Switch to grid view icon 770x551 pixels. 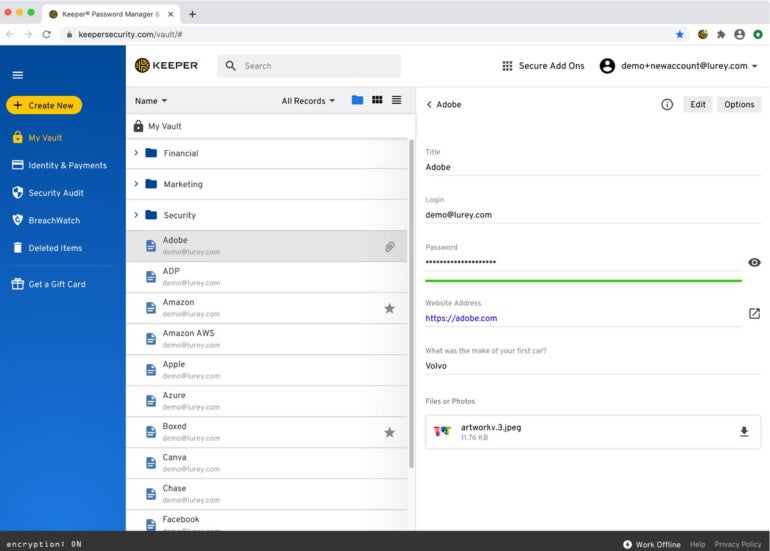point(377,100)
